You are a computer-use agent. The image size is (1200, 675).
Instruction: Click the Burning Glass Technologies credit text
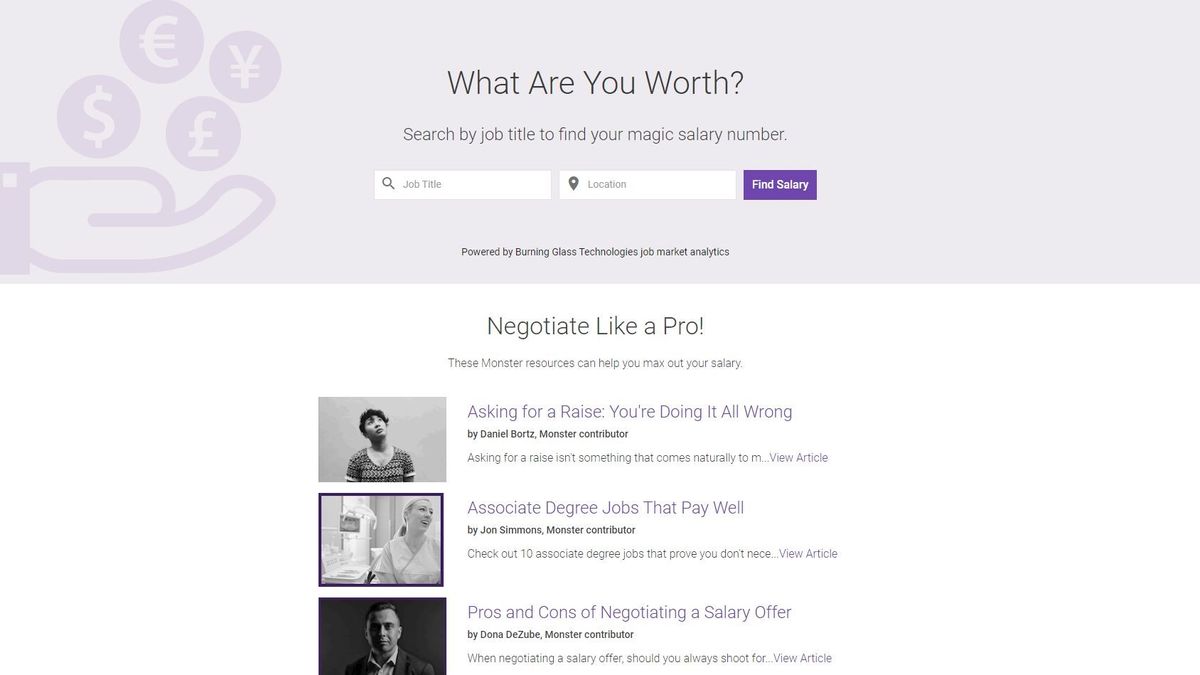point(595,251)
